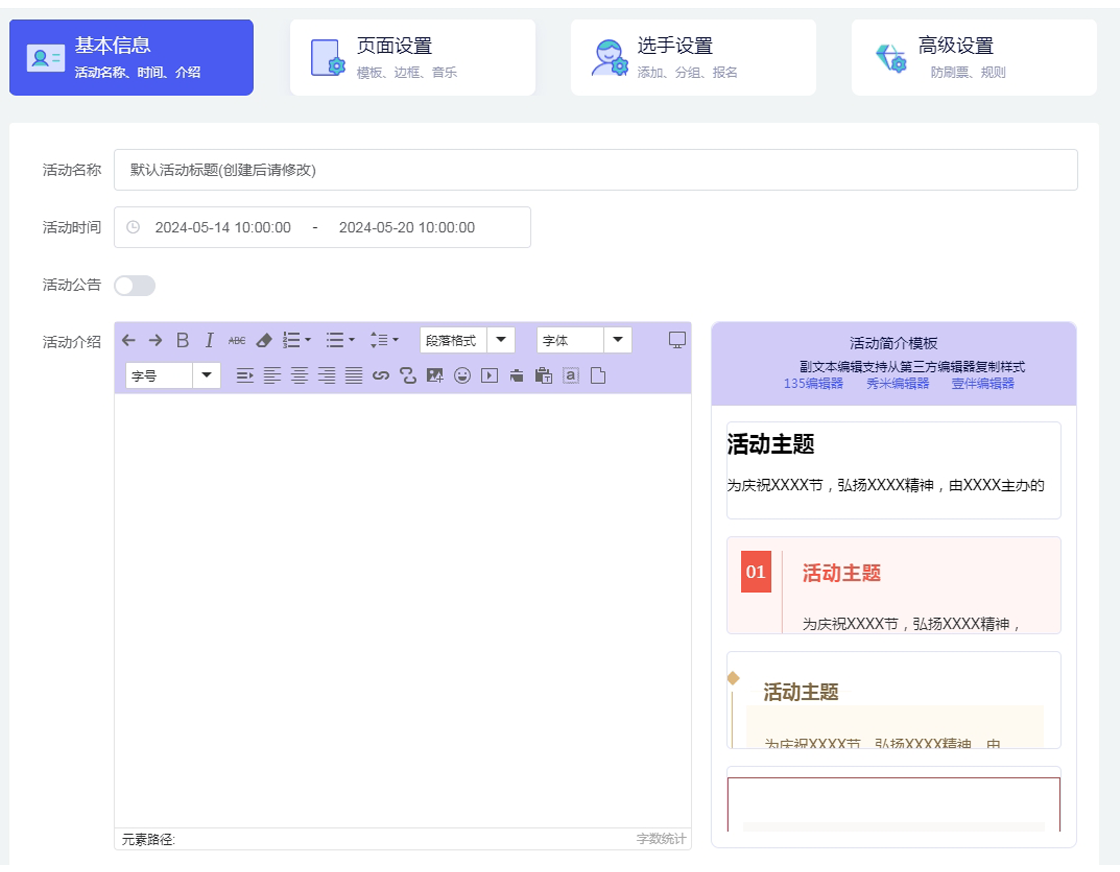This screenshot has width=1120, height=872.
Task: Insert a bulleted list
Action: 335,341
